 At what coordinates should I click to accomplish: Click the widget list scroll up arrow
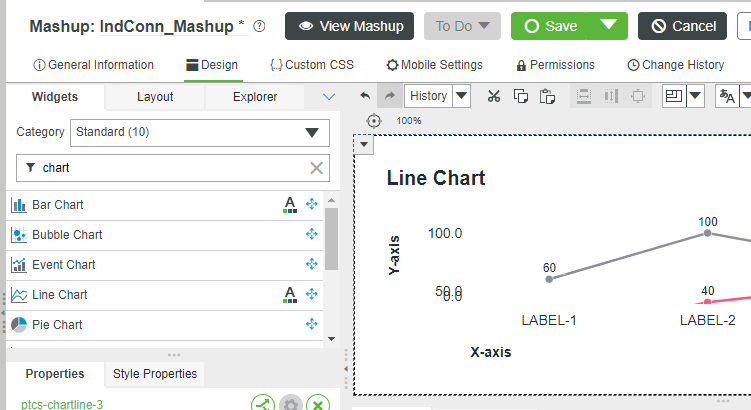(331, 200)
